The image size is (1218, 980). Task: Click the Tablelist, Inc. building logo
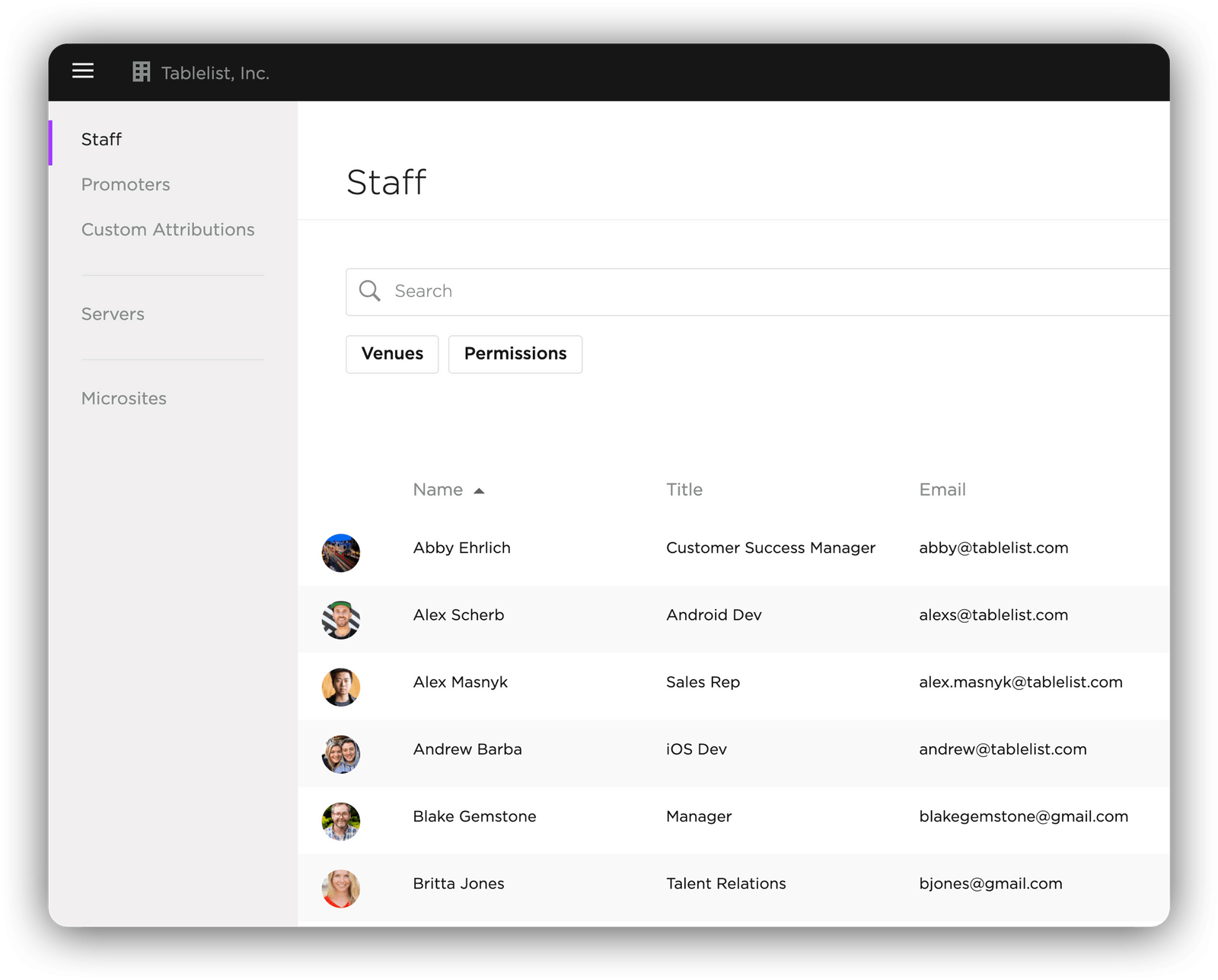(141, 71)
